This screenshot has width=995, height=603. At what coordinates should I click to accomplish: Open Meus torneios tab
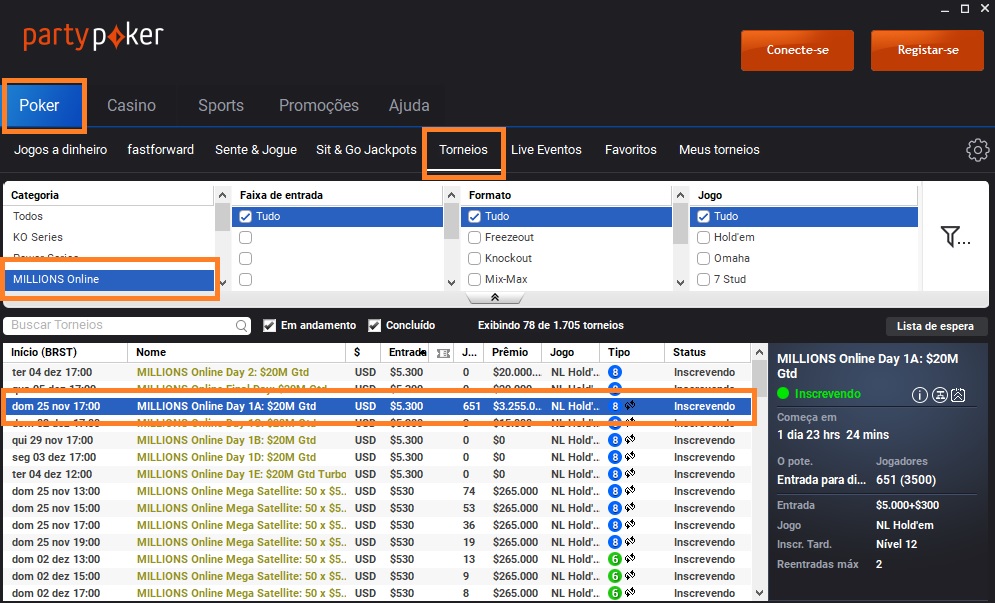click(719, 150)
